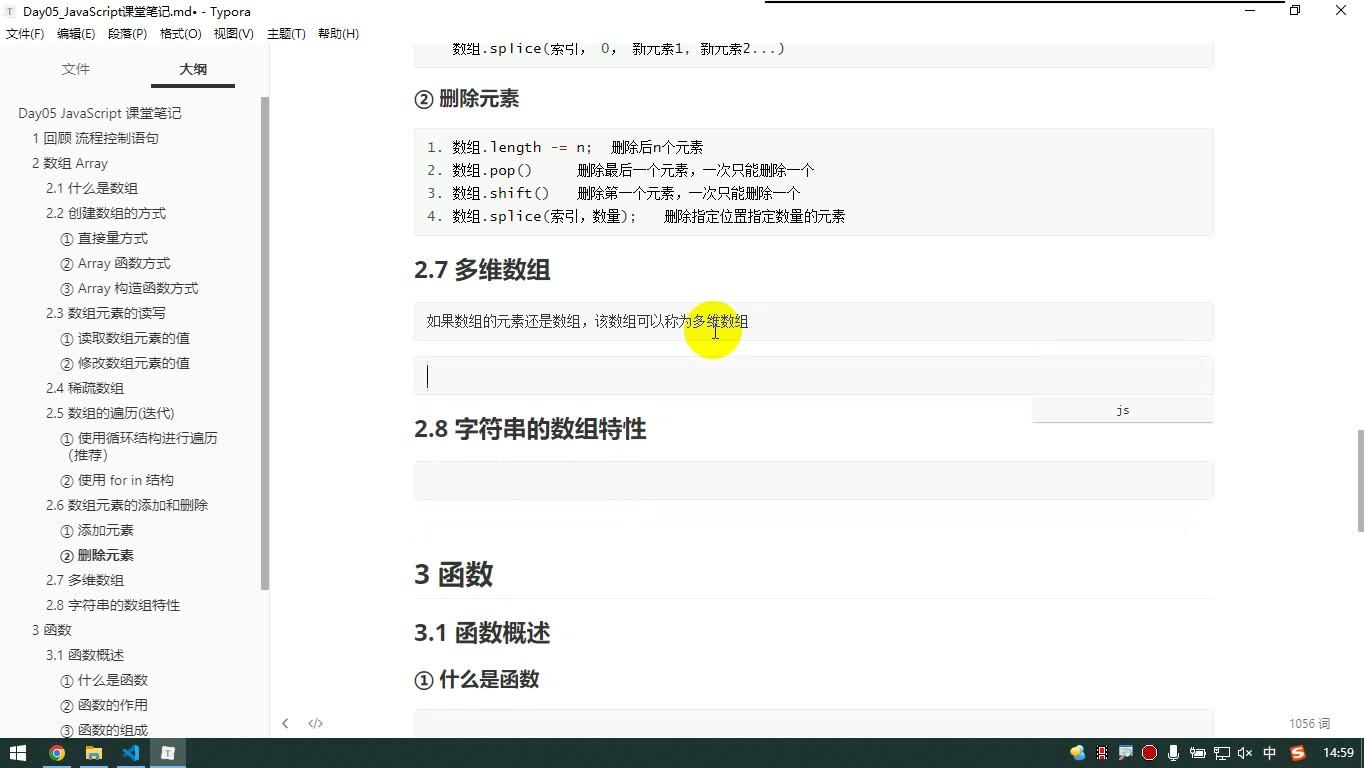
Task: Open the 文件(F) menu
Action: 25,34
